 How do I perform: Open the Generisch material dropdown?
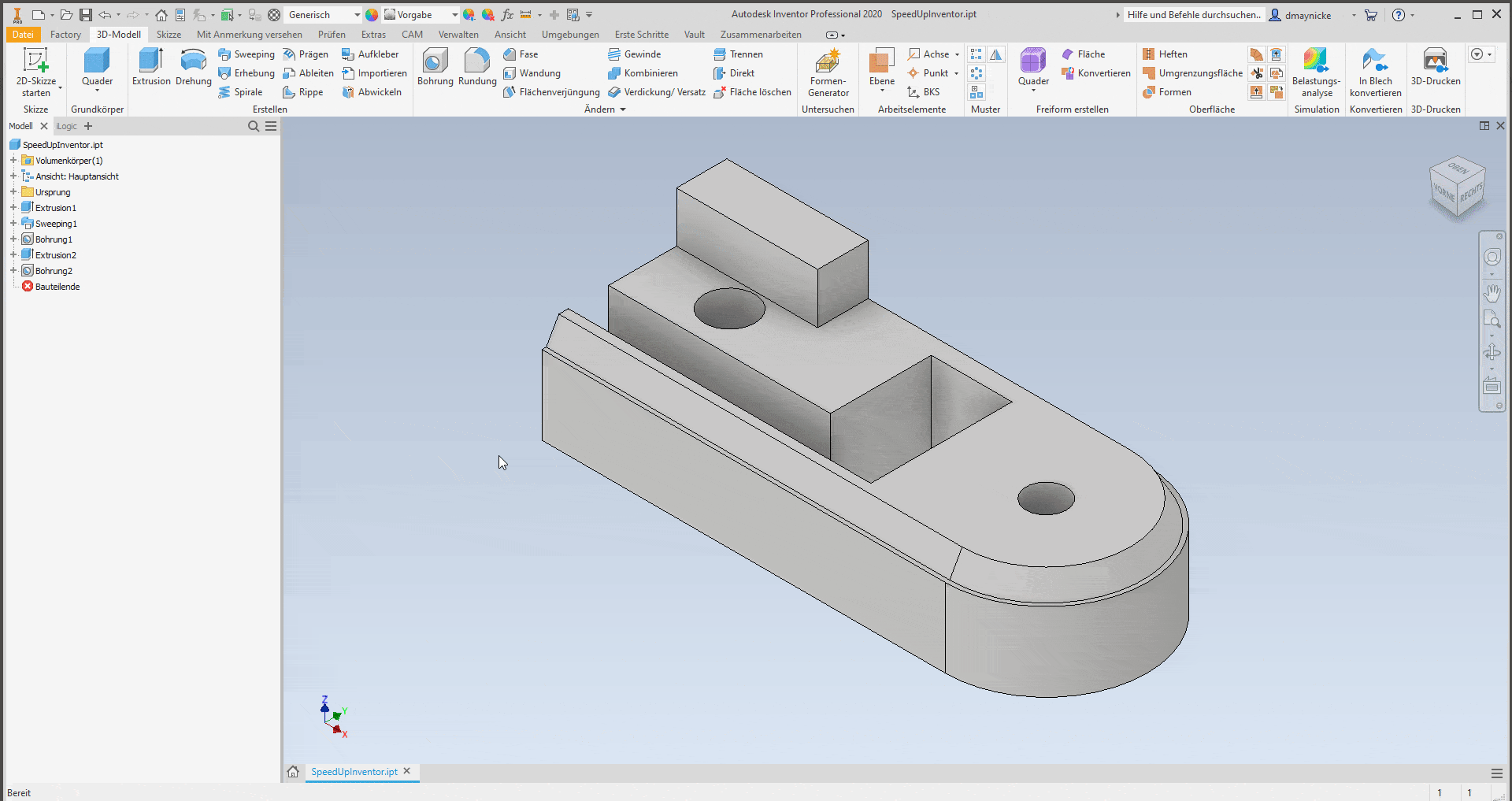[x=357, y=15]
